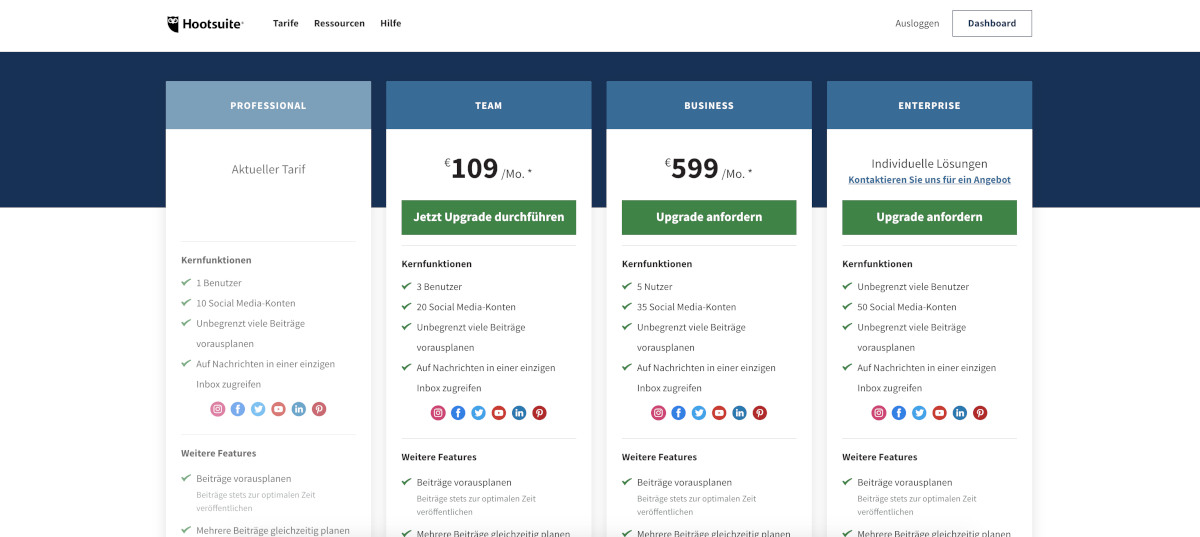This screenshot has width=1200, height=537.
Task: Click the Aktueller Tarif label
Action: (268, 169)
